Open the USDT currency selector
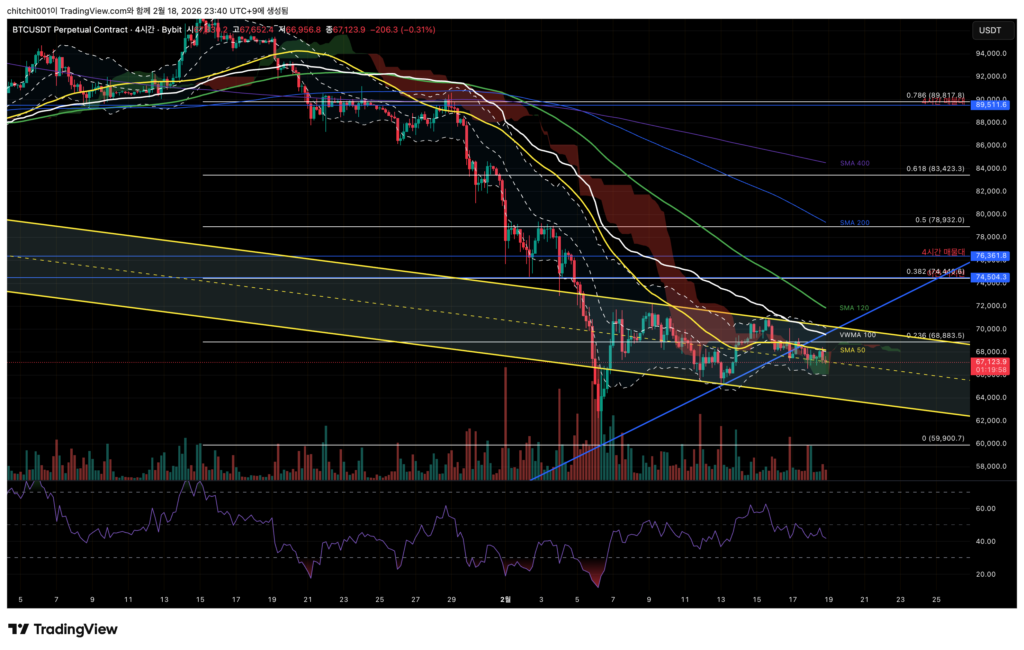Image resolution: width=1024 pixels, height=650 pixels. [989, 30]
